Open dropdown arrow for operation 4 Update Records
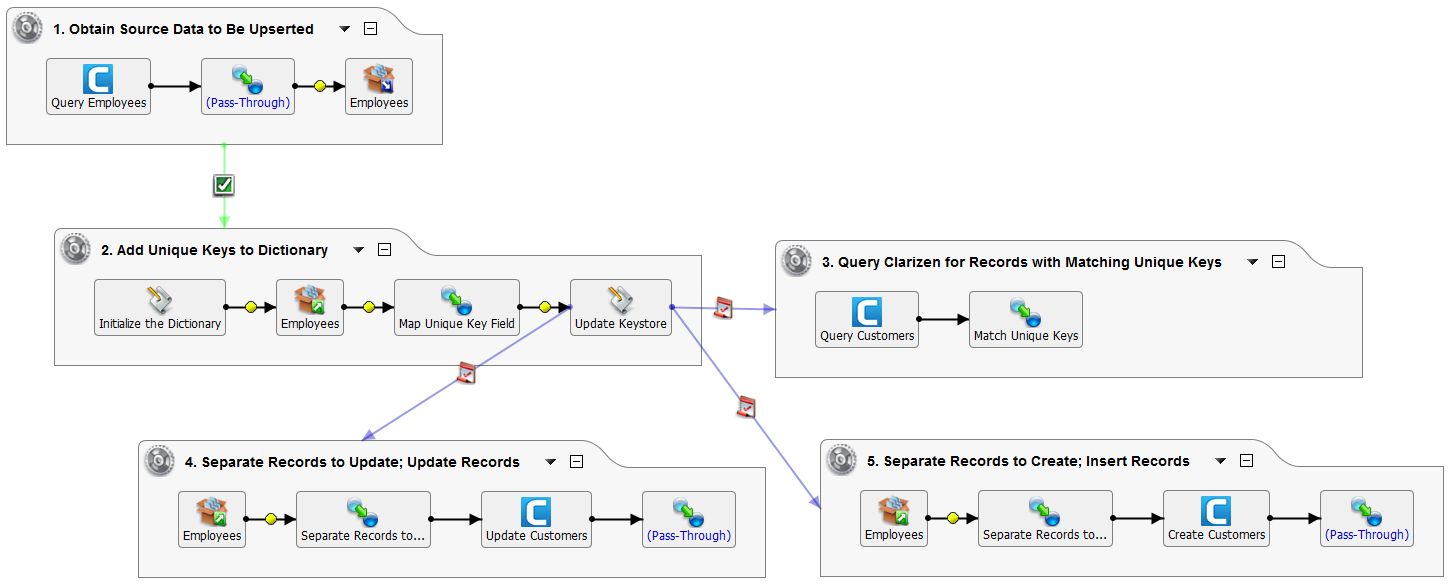Image resolution: width=1453 pixels, height=584 pixels. (x=551, y=462)
